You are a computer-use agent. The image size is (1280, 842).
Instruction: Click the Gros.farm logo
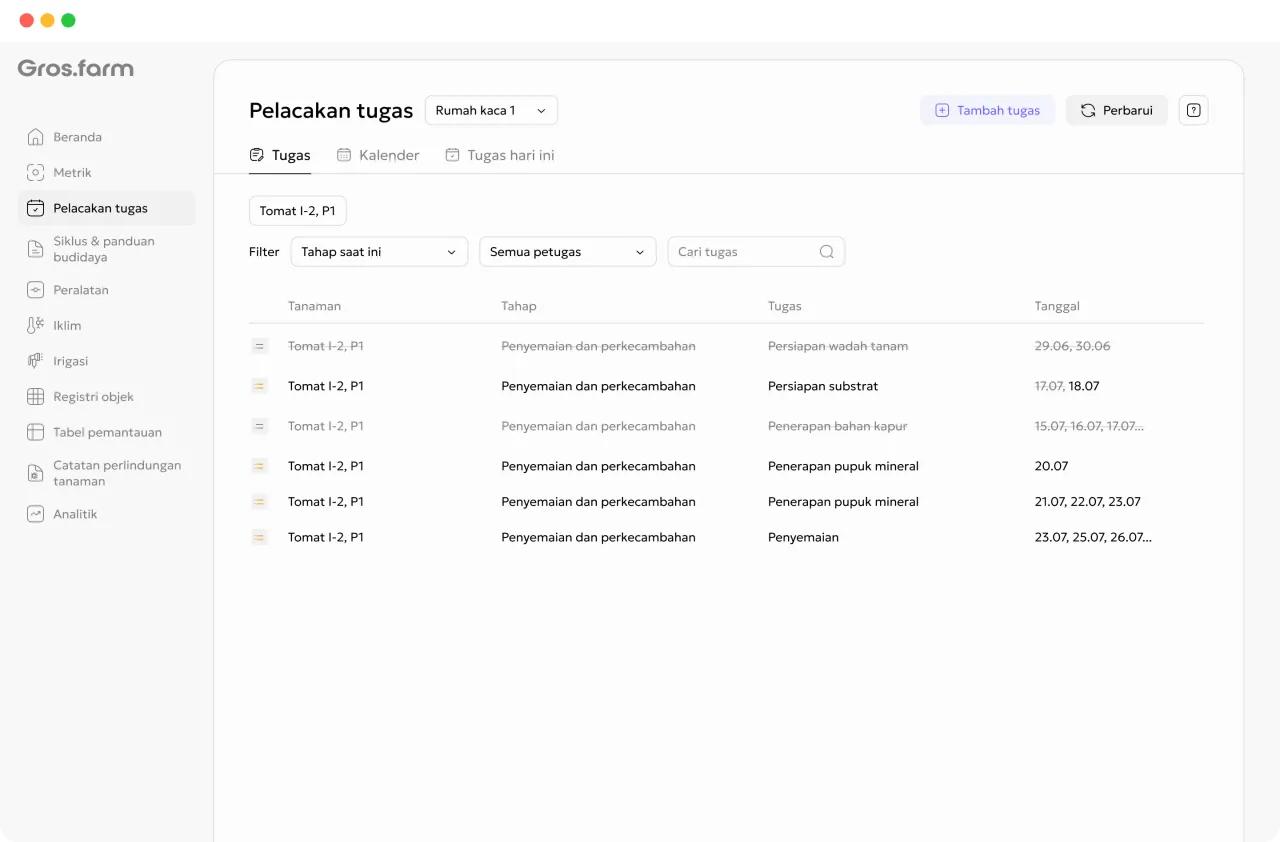(x=75, y=69)
